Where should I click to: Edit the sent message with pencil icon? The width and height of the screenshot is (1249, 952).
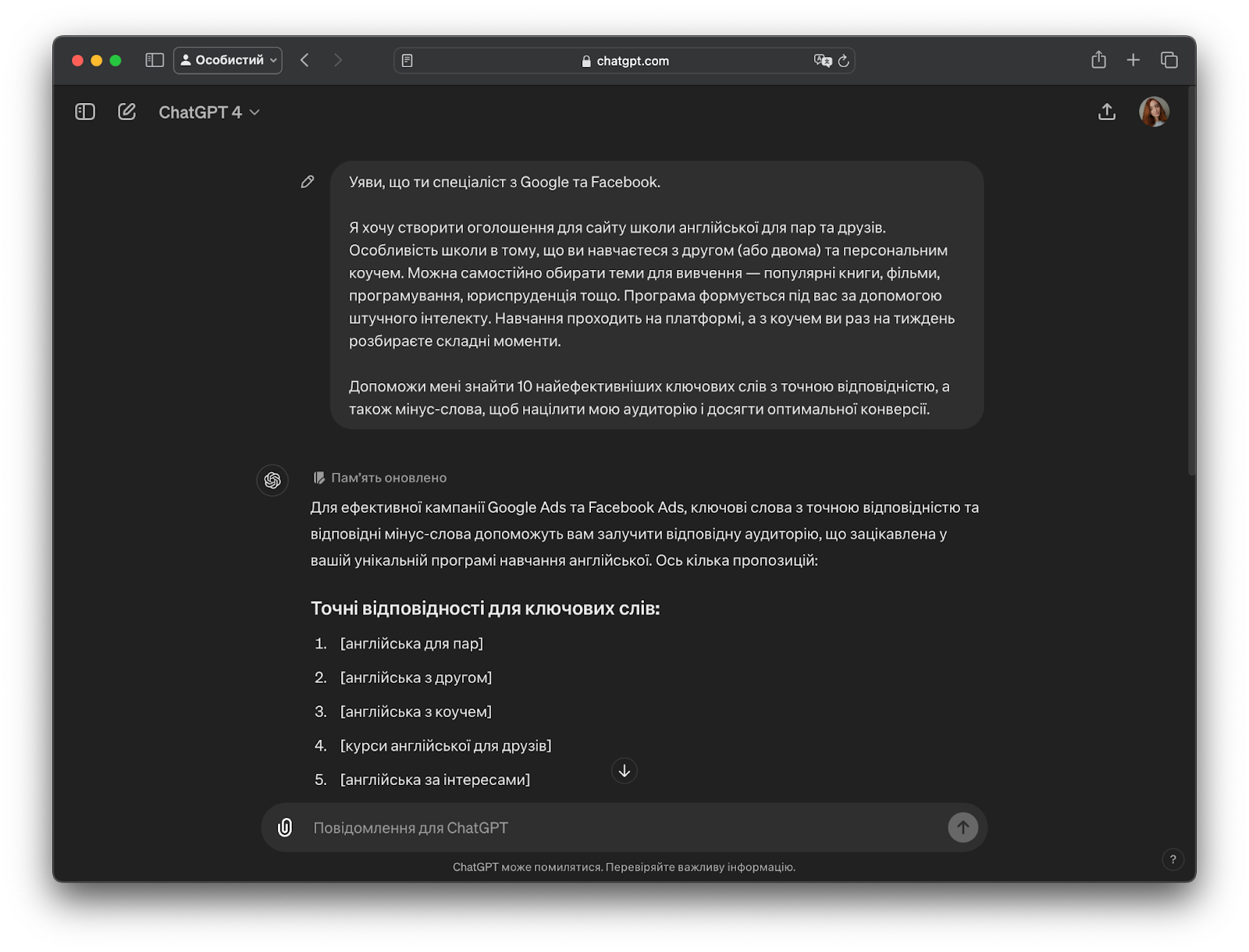(308, 182)
